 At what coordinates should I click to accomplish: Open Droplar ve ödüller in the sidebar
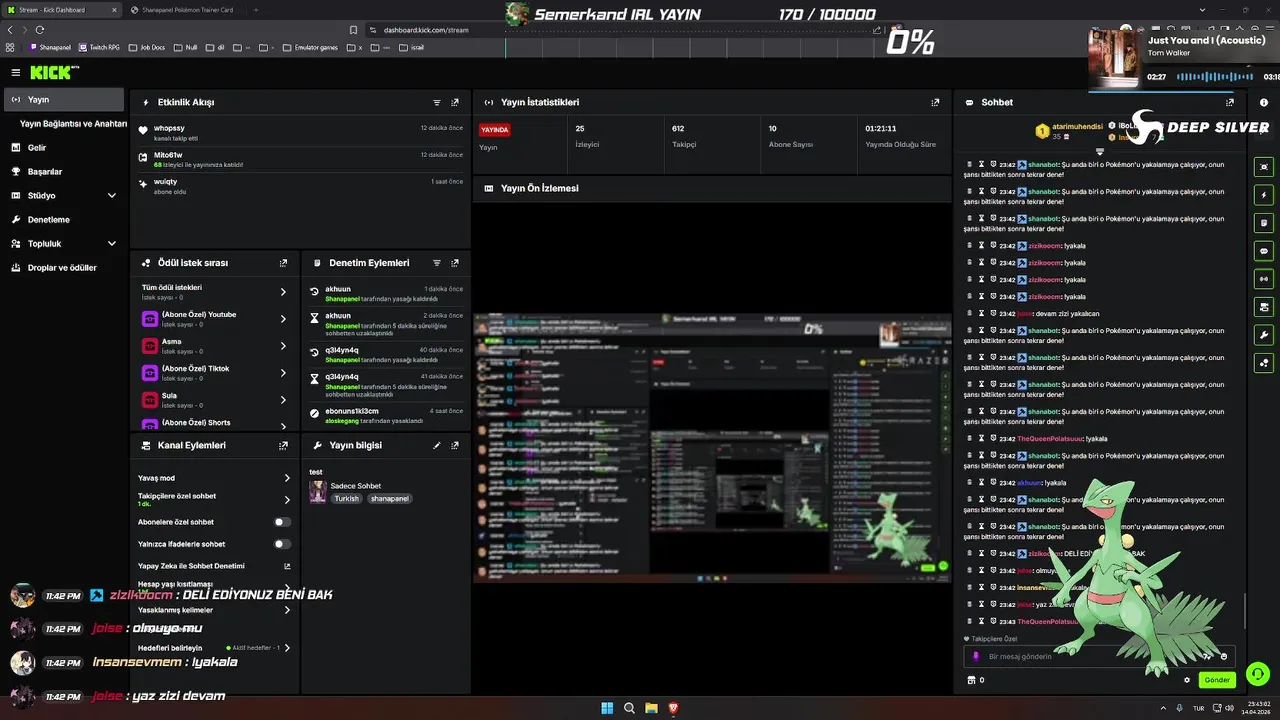(64, 268)
